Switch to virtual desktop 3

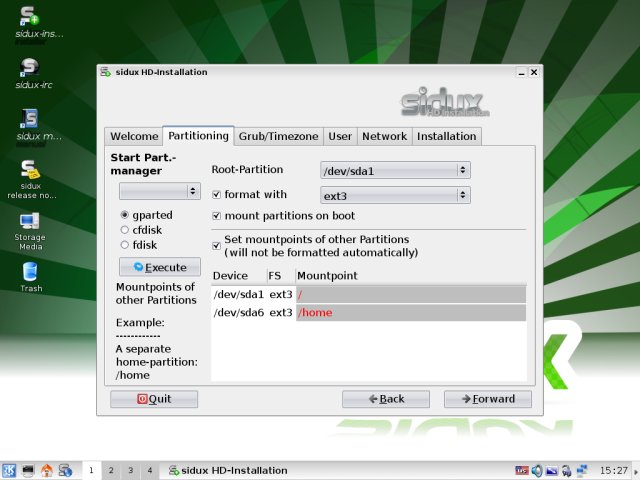[130, 471]
